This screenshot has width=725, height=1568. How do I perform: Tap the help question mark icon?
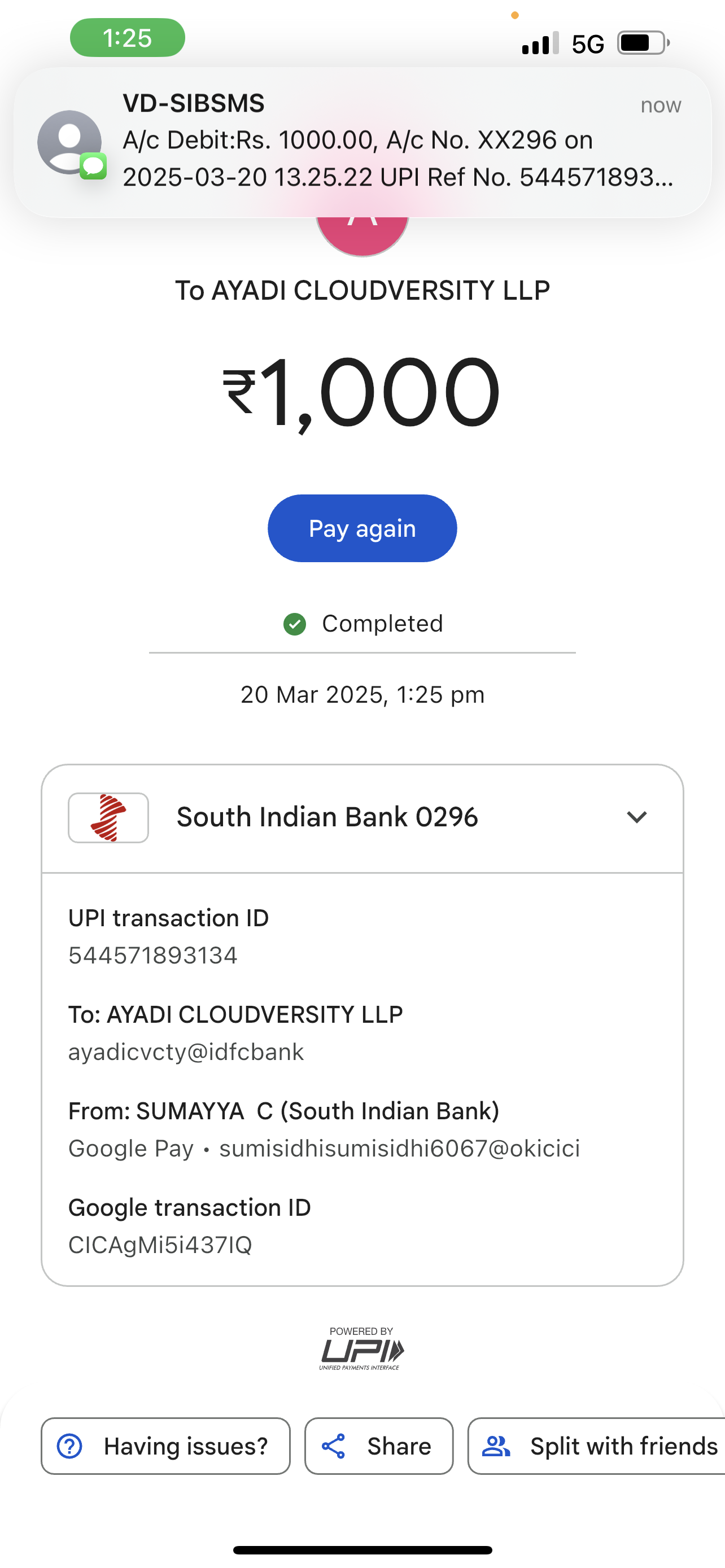coord(69,1446)
